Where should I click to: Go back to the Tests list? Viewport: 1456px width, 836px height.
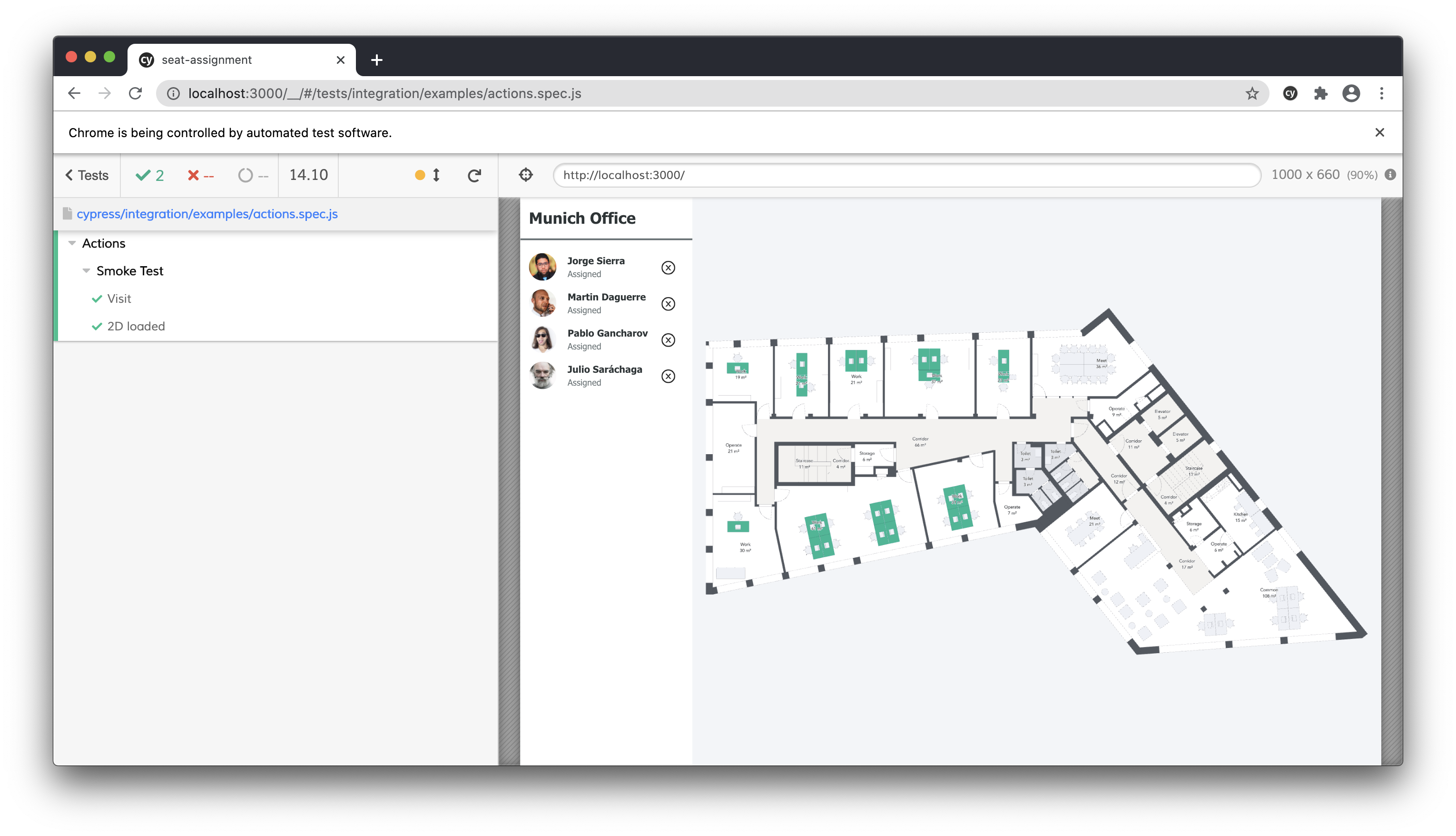[87, 175]
